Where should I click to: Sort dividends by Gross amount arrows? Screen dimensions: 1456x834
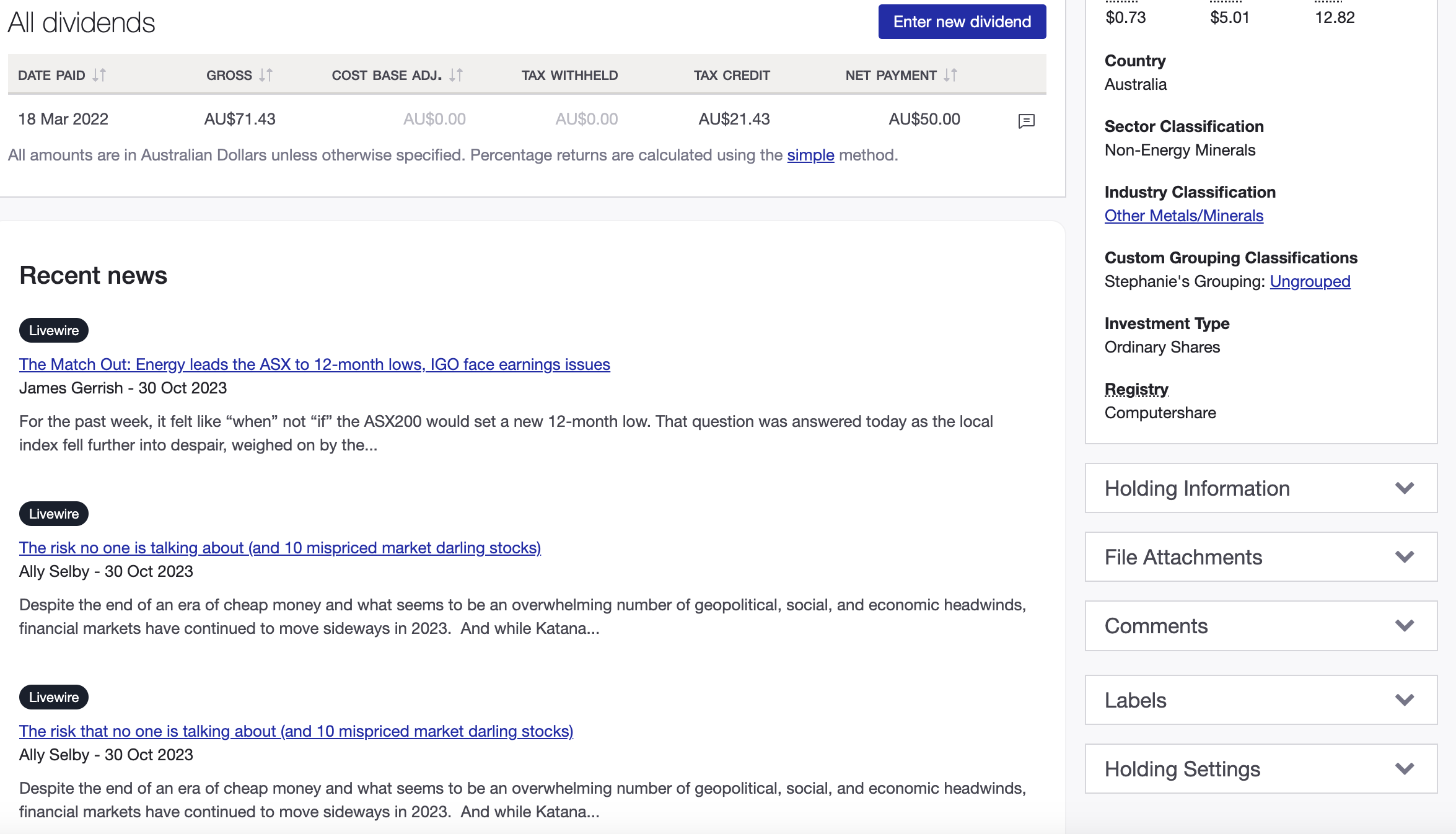pos(266,75)
